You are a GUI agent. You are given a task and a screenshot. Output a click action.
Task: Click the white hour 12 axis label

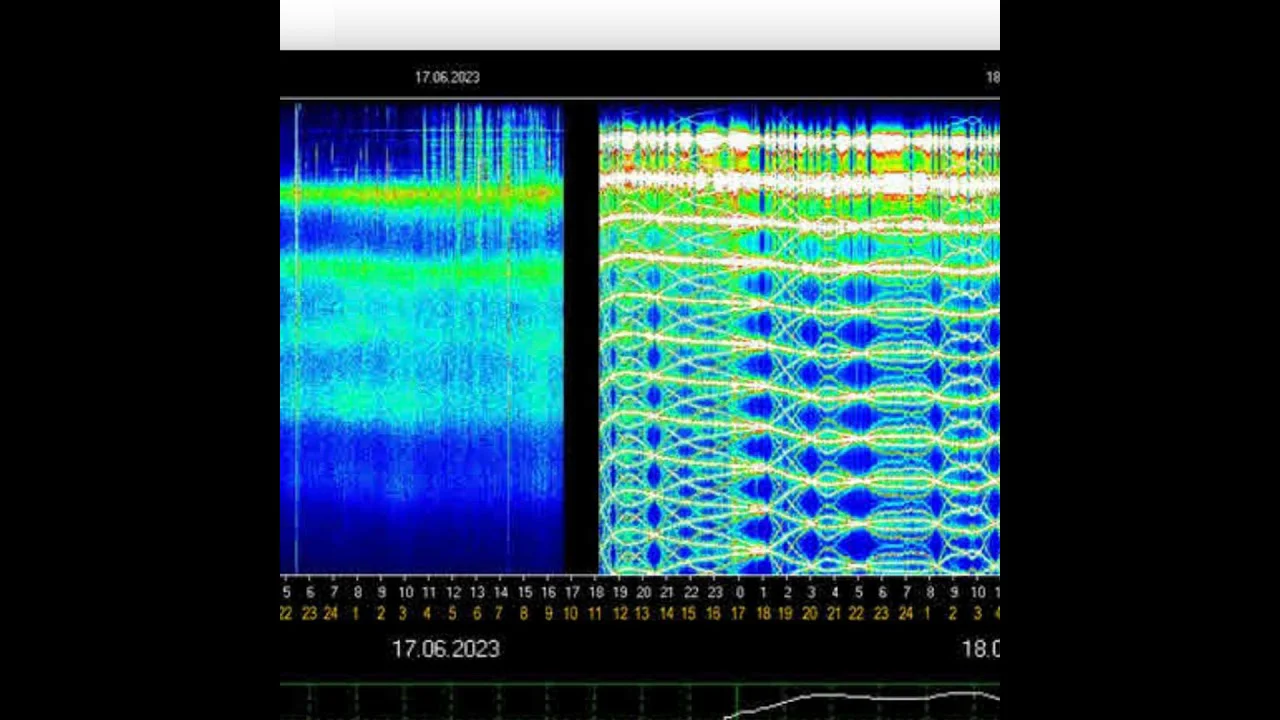[452, 593]
